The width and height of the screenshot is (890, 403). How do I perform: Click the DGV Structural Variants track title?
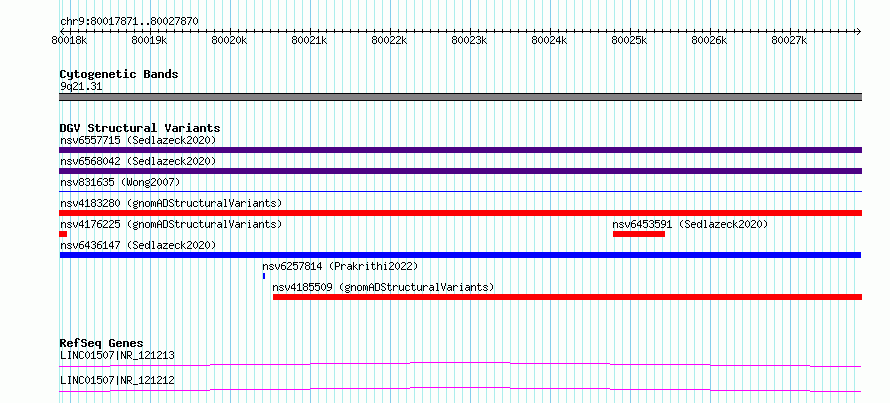click(x=140, y=128)
